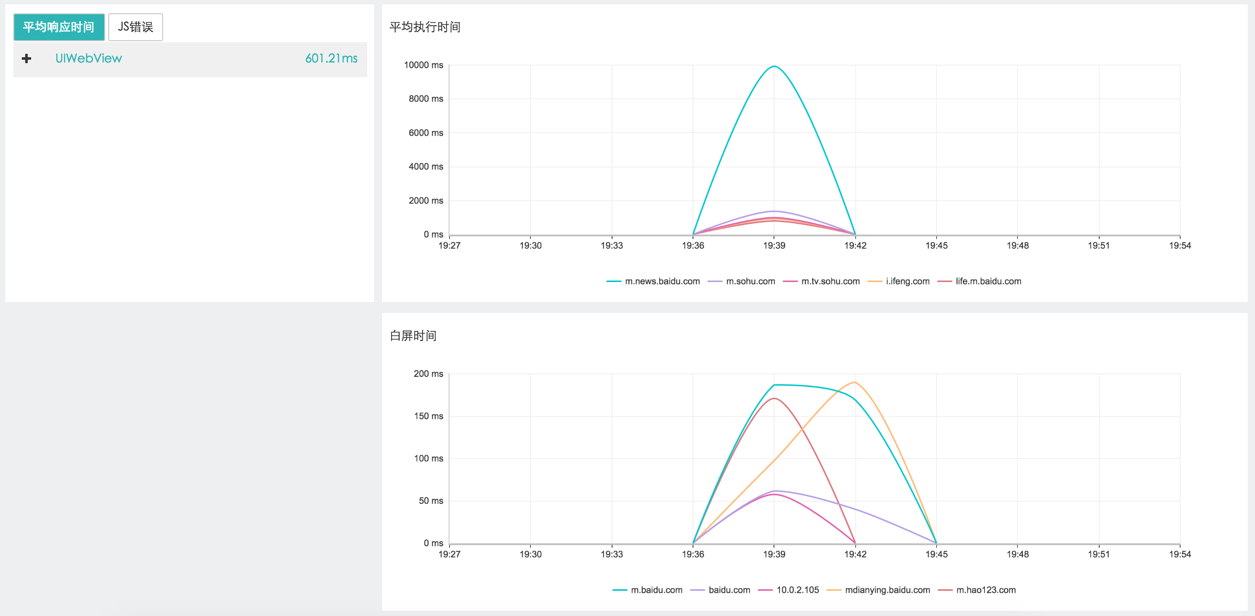Image resolution: width=1255 pixels, height=616 pixels.
Task: Click 4000 ms axis label
Action: (x=426, y=167)
